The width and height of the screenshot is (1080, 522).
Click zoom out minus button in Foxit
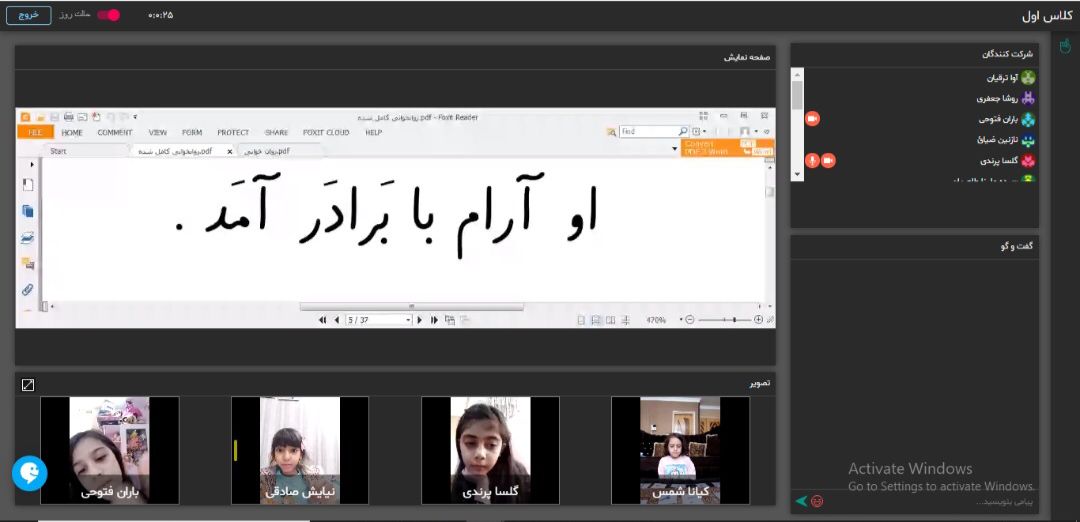(x=689, y=320)
